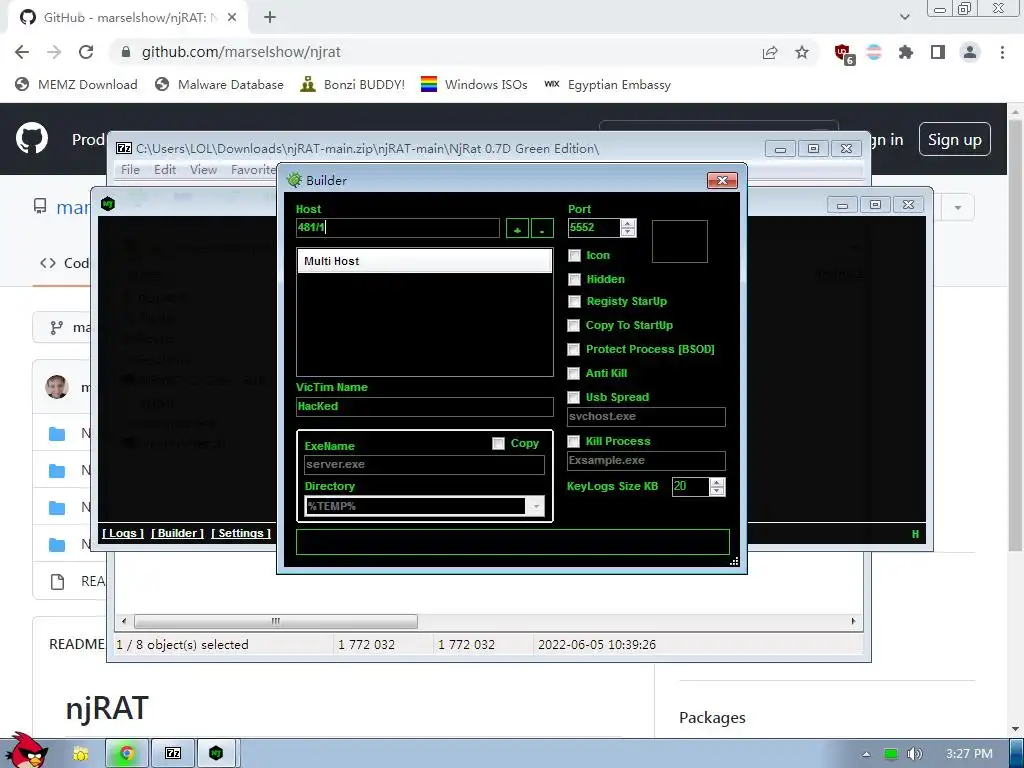The width and height of the screenshot is (1024, 768).
Task: Open the Chrome profile avatar
Action: click(970, 52)
